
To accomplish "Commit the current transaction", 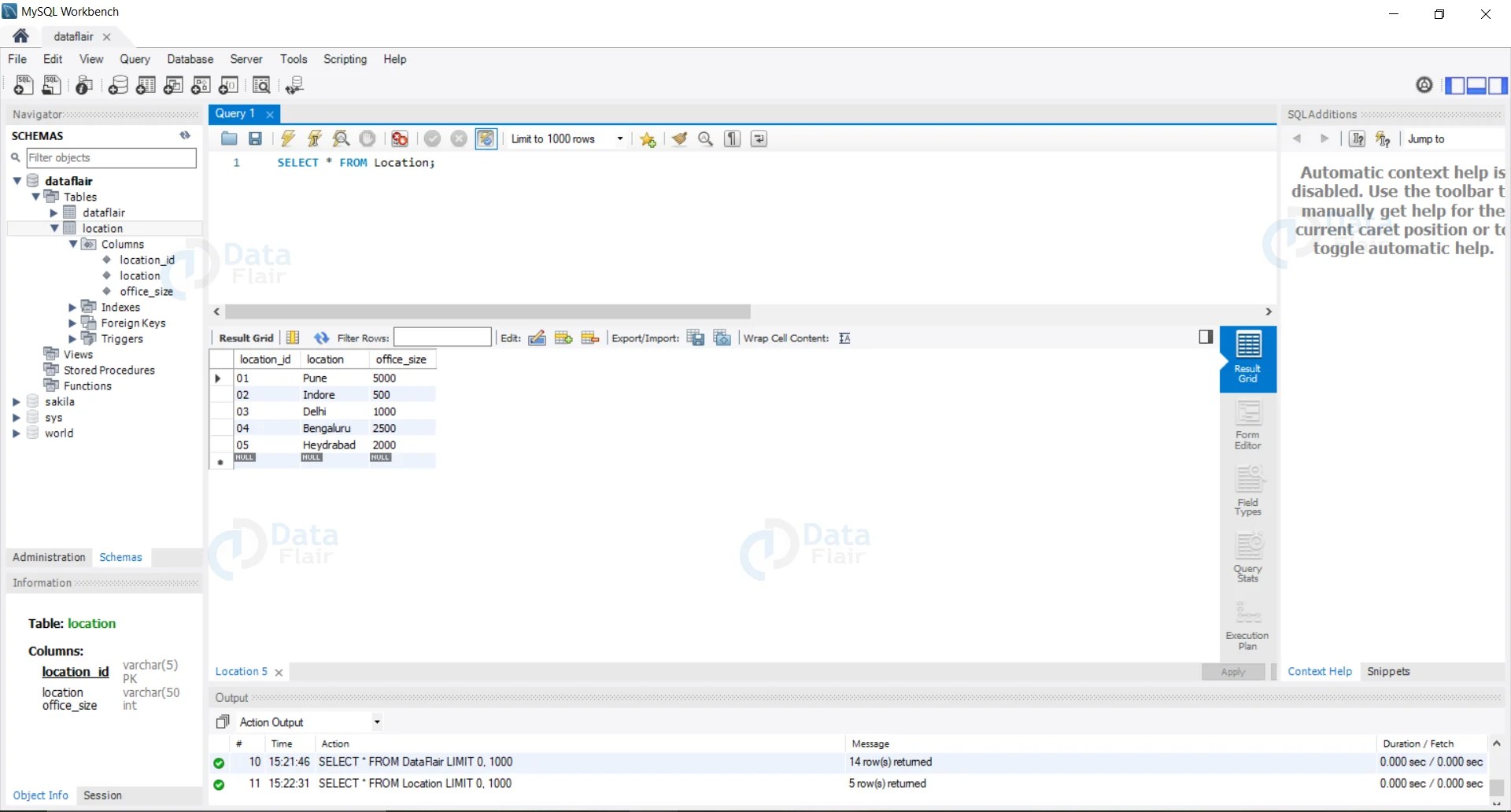I will pyautogui.click(x=432, y=139).
